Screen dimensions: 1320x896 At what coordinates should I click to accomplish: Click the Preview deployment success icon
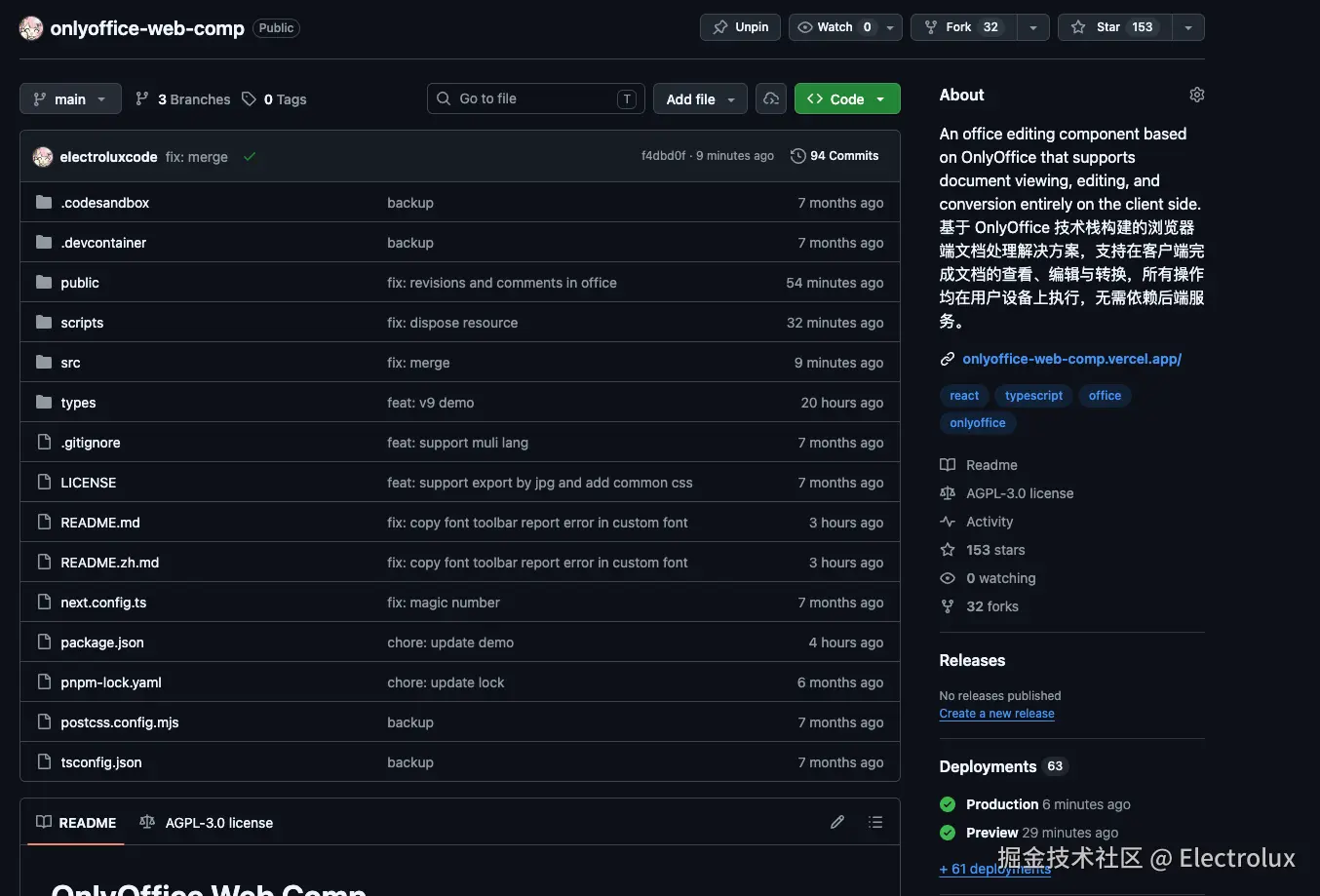[948, 833]
